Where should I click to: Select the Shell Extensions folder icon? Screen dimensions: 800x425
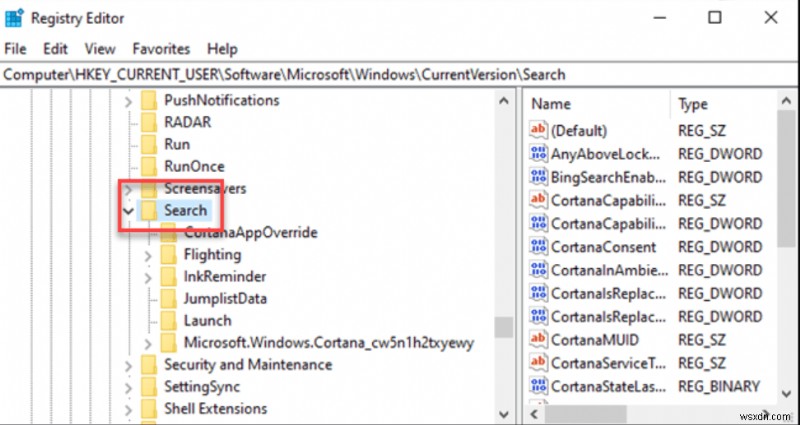(148, 409)
